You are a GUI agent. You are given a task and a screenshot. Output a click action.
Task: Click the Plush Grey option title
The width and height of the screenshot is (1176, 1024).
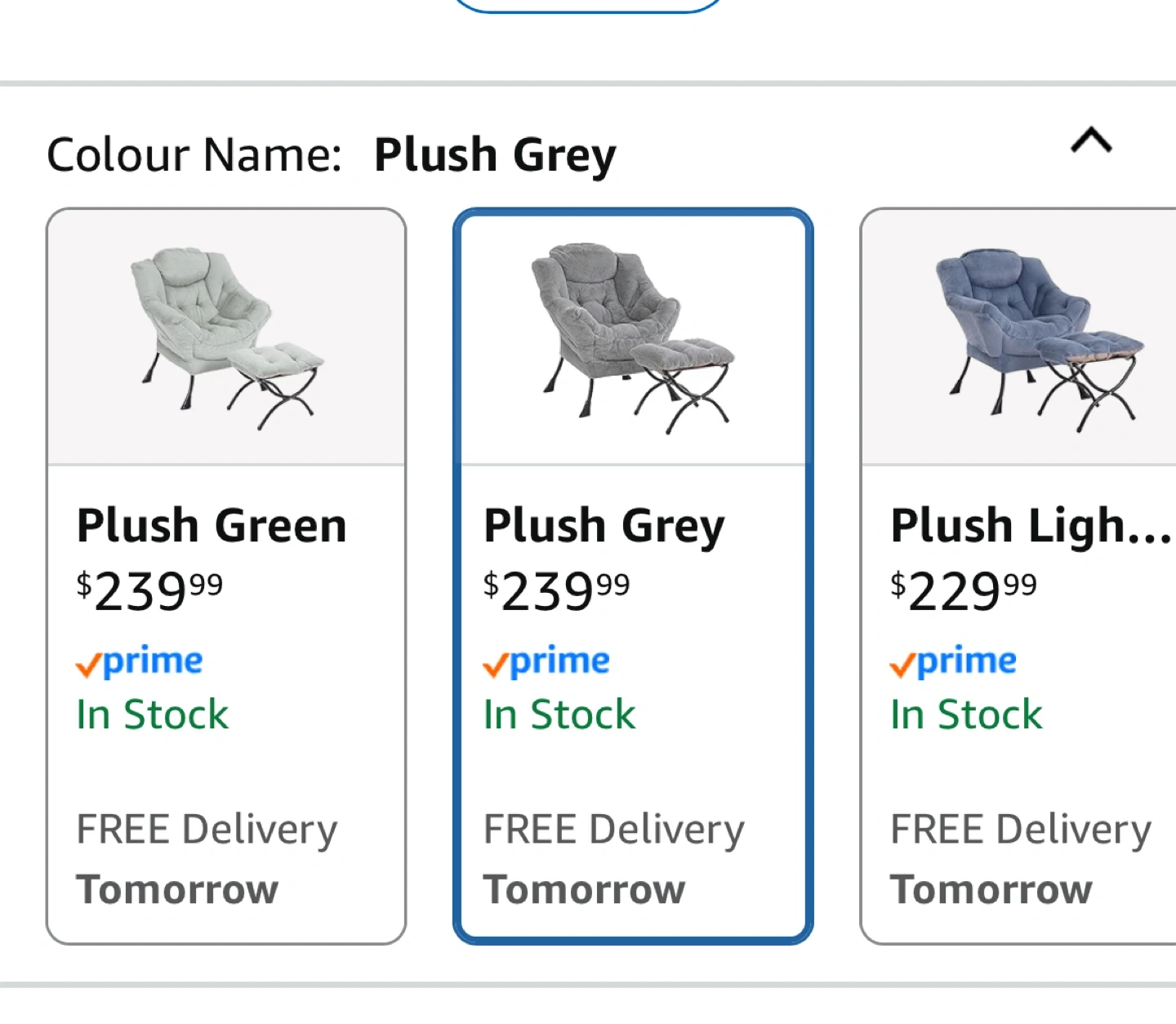(x=604, y=524)
